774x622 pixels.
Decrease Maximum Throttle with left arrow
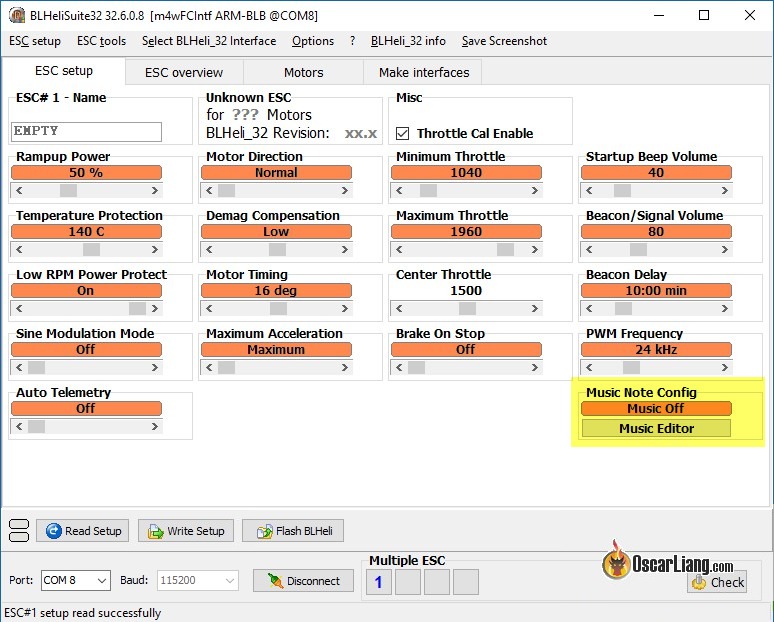(x=399, y=249)
